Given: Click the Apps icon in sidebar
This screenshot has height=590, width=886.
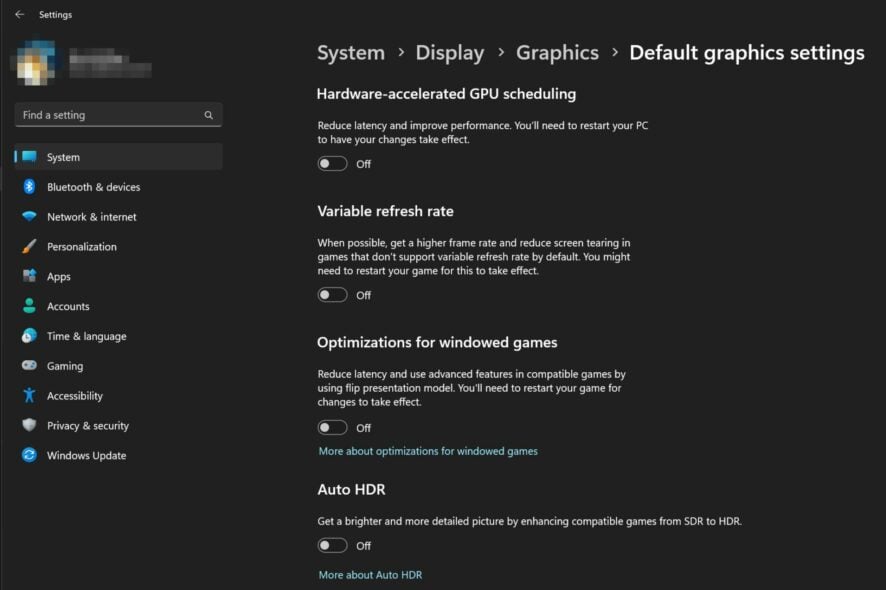Looking at the screenshot, I should (x=29, y=276).
